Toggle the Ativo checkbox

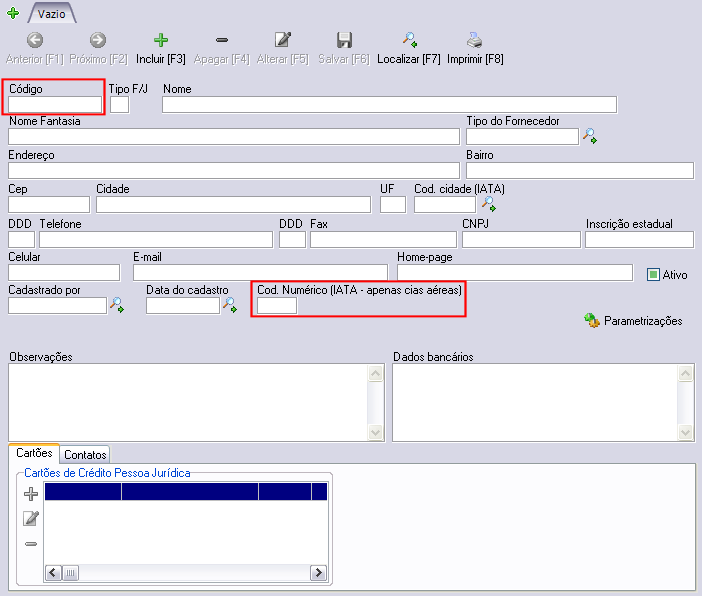653,274
